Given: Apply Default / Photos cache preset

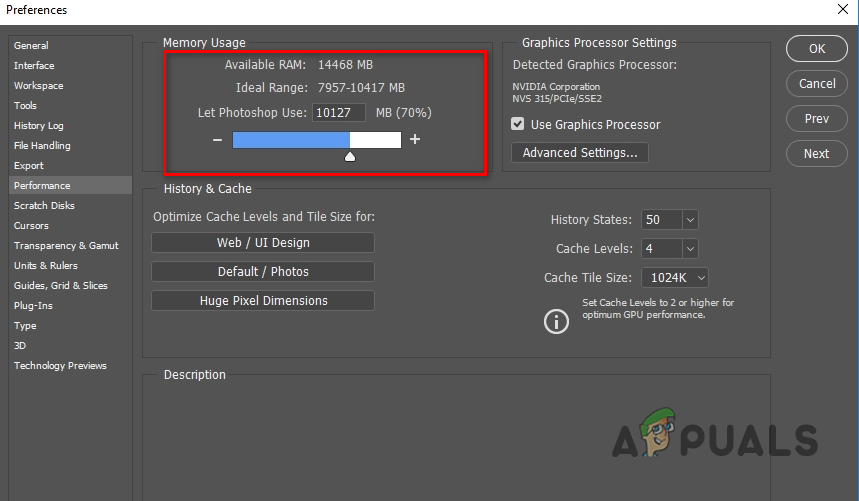Looking at the screenshot, I should (x=263, y=272).
